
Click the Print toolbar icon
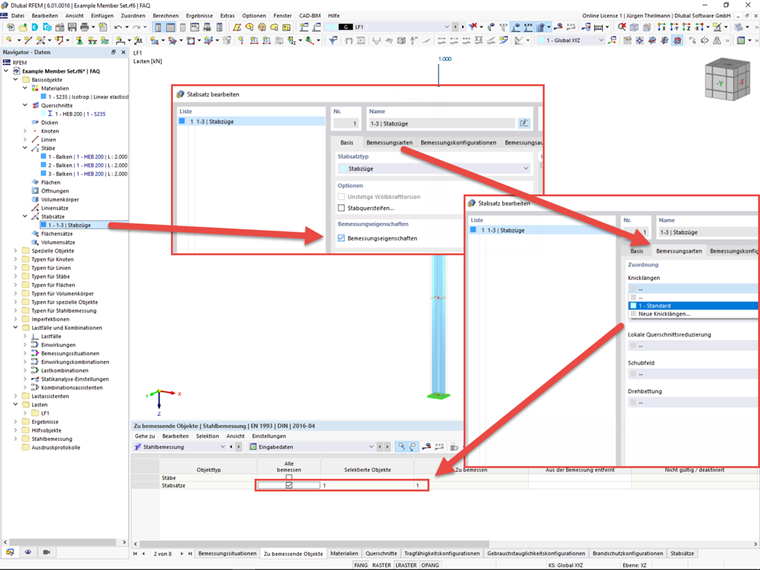pos(85,27)
